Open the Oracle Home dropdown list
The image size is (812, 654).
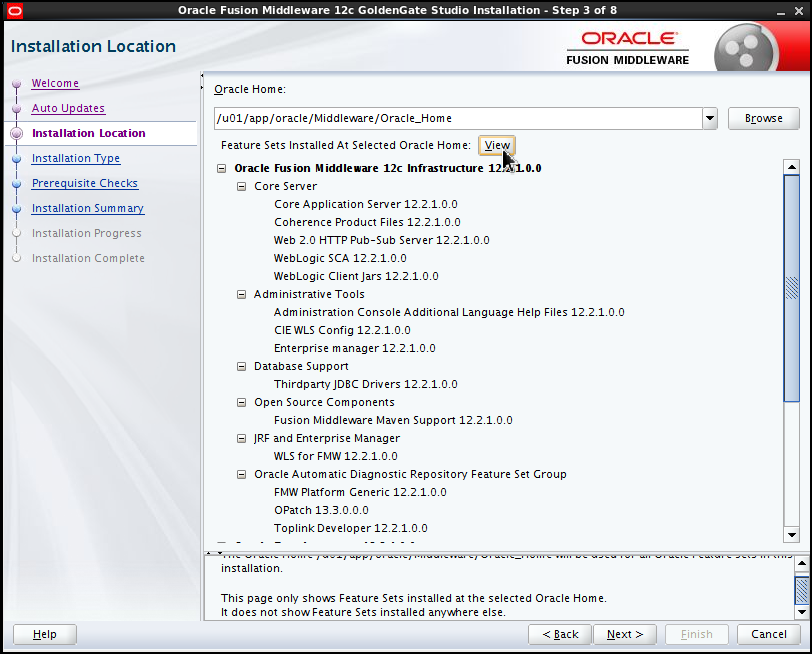tap(709, 117)
